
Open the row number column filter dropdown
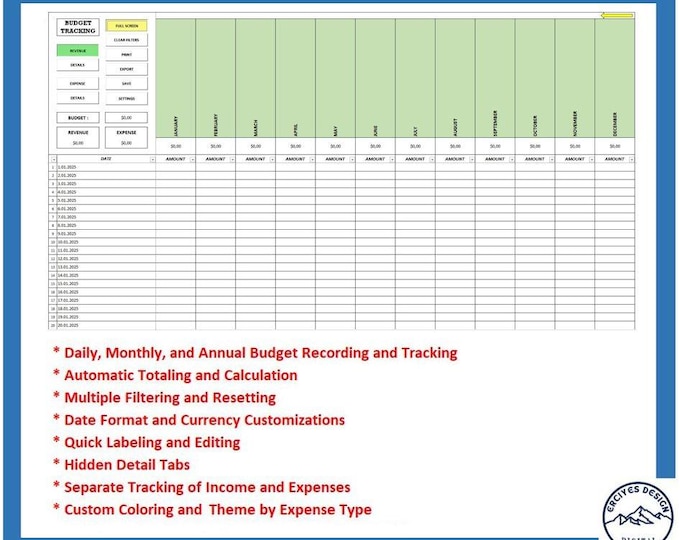[53, 160]
